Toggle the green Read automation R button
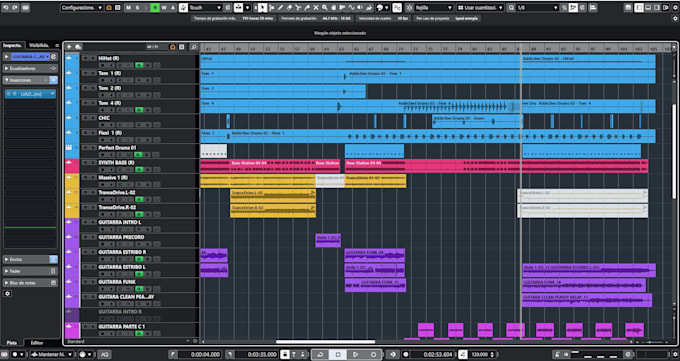680x361 pixels. (155, 7)
